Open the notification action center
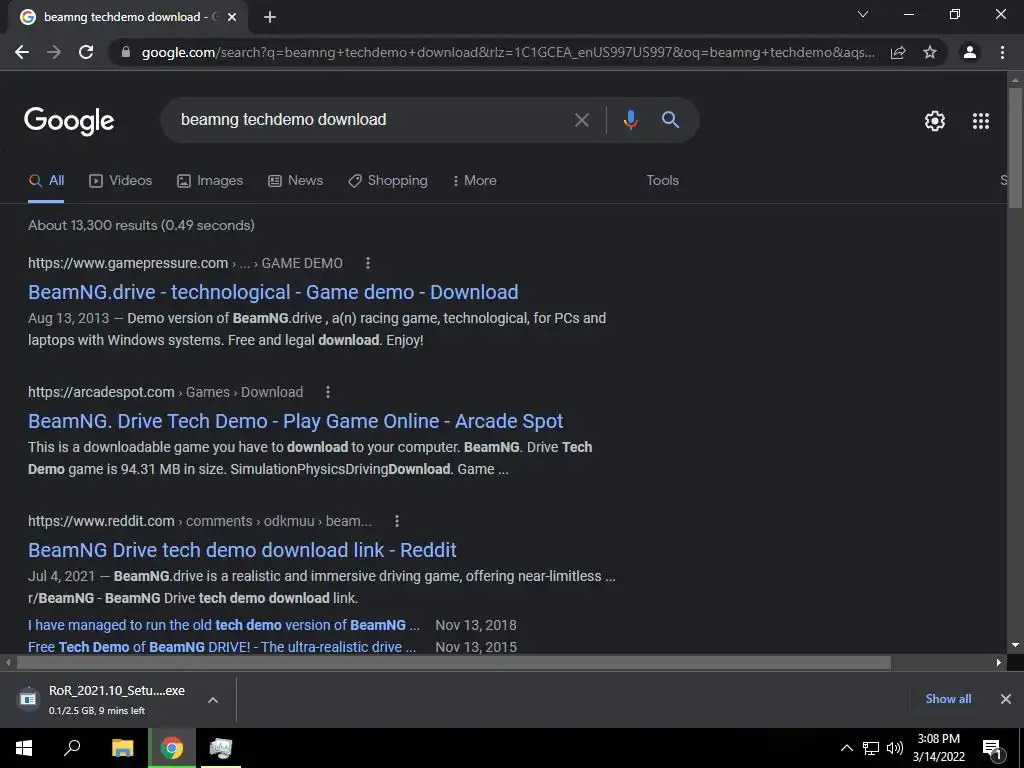 pos(993,748)
